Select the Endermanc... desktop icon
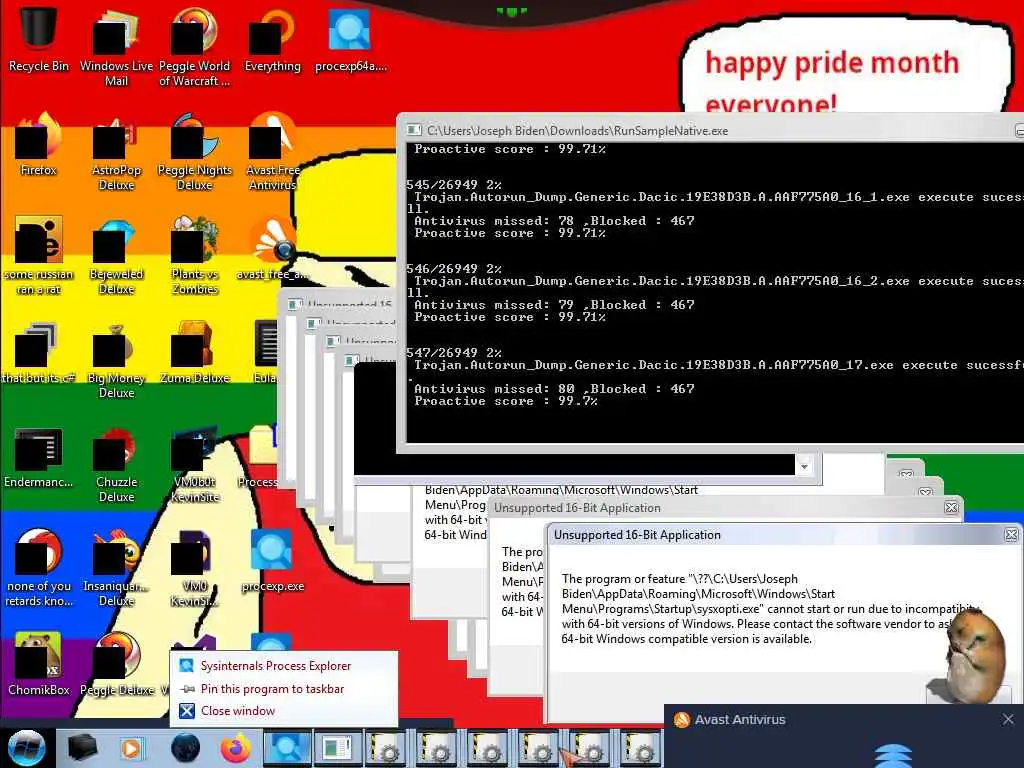This screenshot has width=1024, height=768. click(x=39, y=457)
